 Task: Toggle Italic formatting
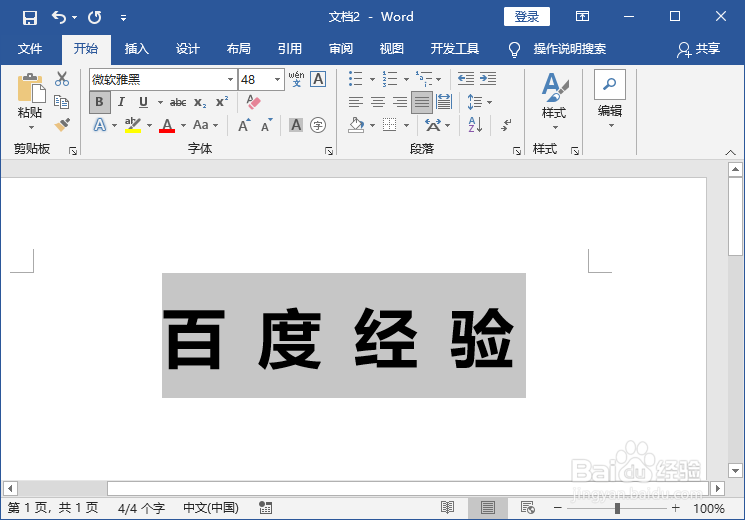[x=121, y=102]
